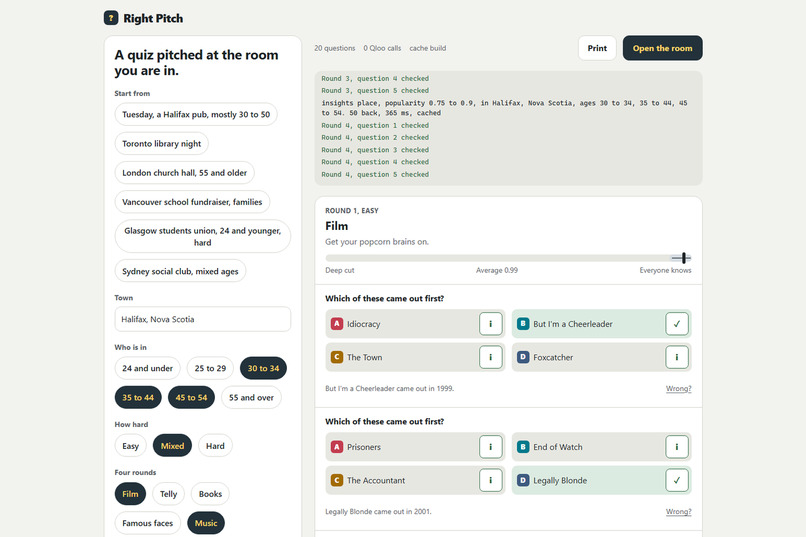The height and width of the screenshot is (537, 806).
Task: Deselect the 45 to 54 age group
Action: [191, 398]
